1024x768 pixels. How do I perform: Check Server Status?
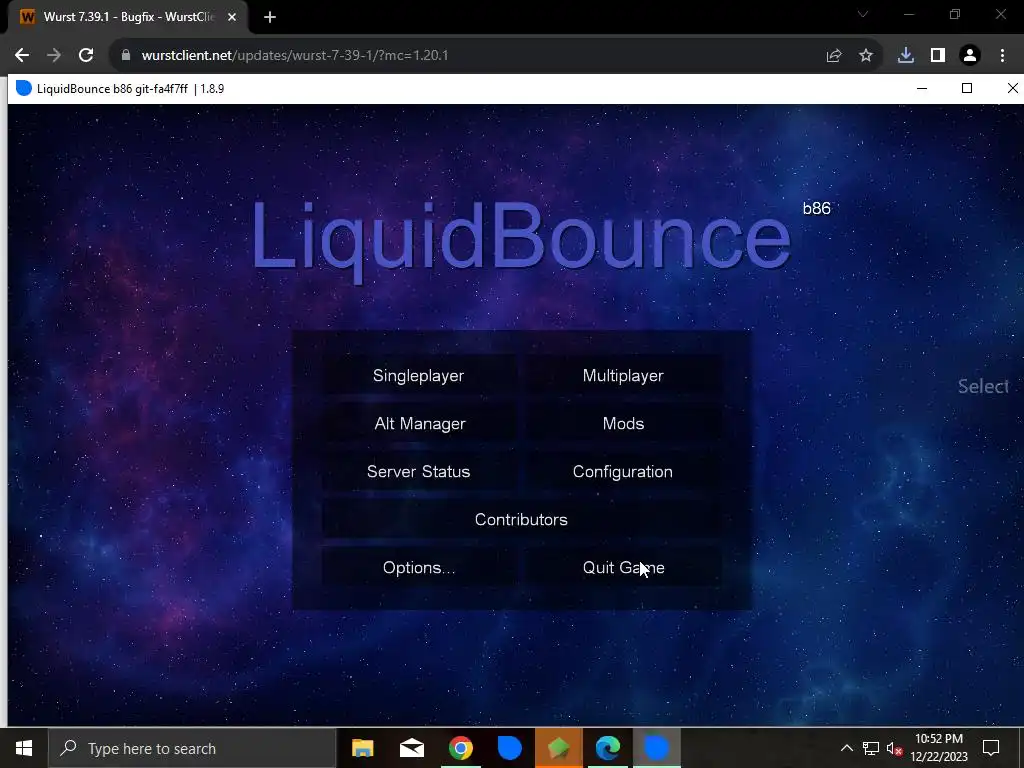[419, 472]
